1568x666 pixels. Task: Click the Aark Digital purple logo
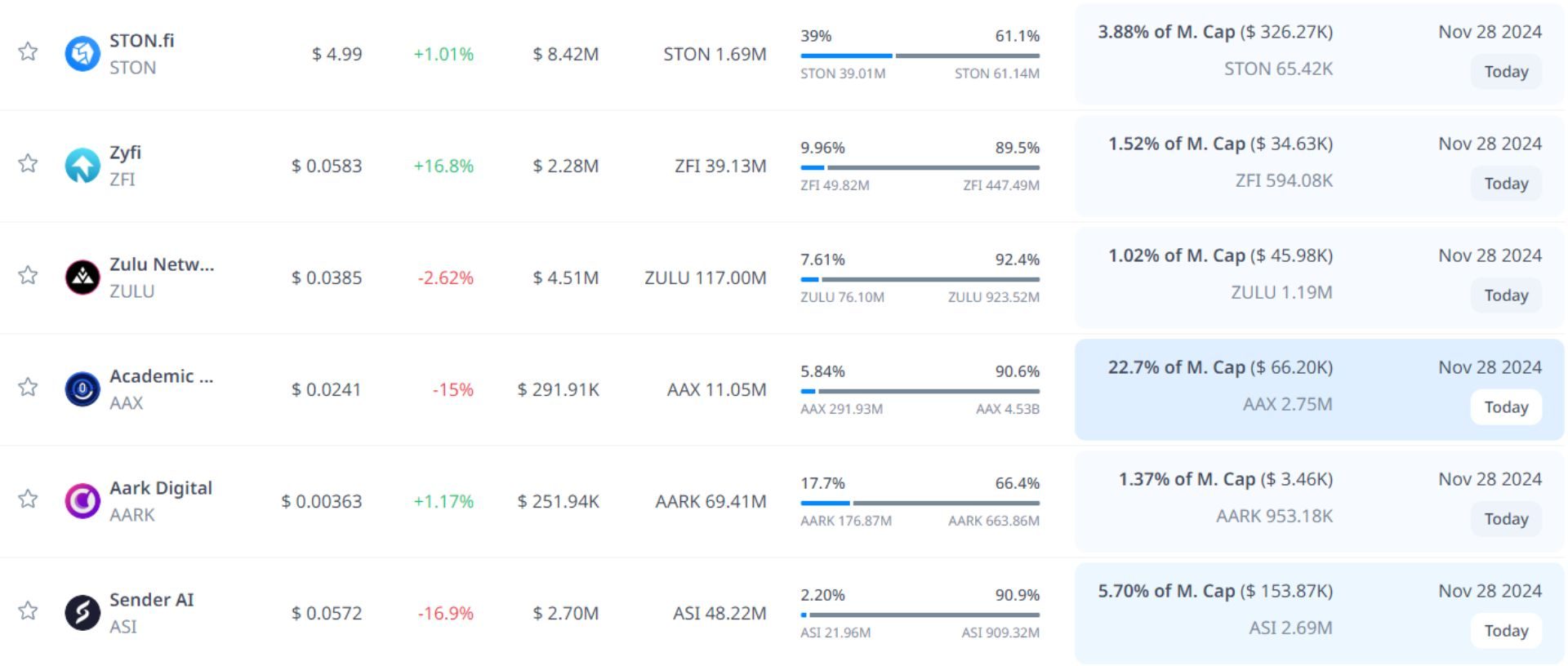pos(82,501)
